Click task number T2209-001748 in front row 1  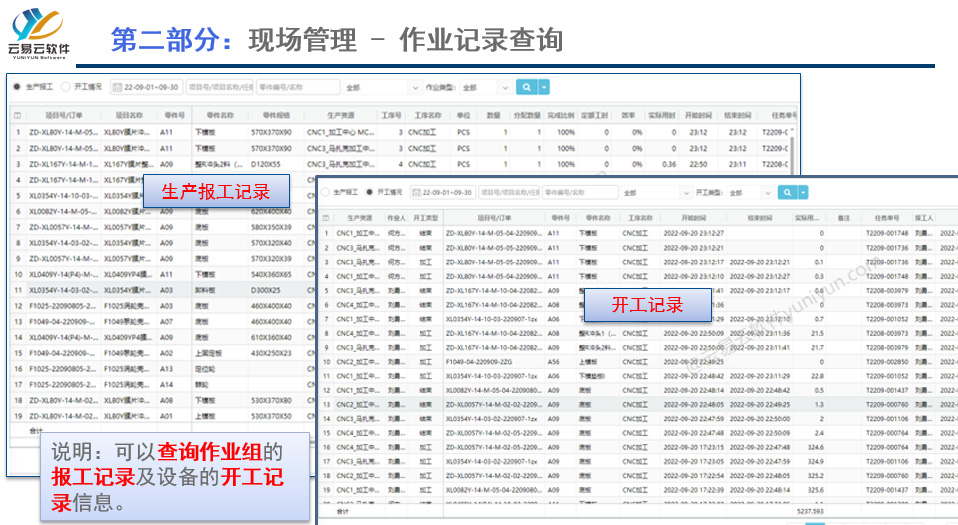(x=887, y=233)
